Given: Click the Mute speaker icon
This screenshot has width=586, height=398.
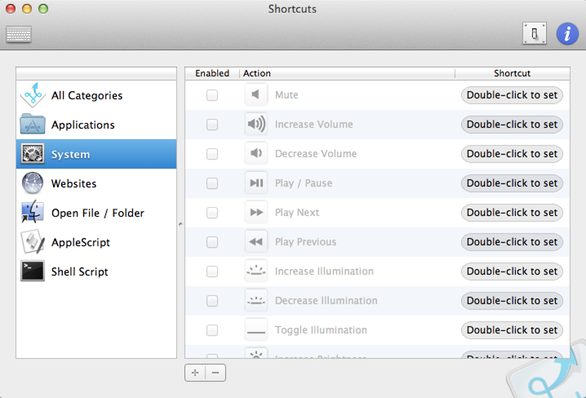Looking at the screenshot, I should 256,95.
